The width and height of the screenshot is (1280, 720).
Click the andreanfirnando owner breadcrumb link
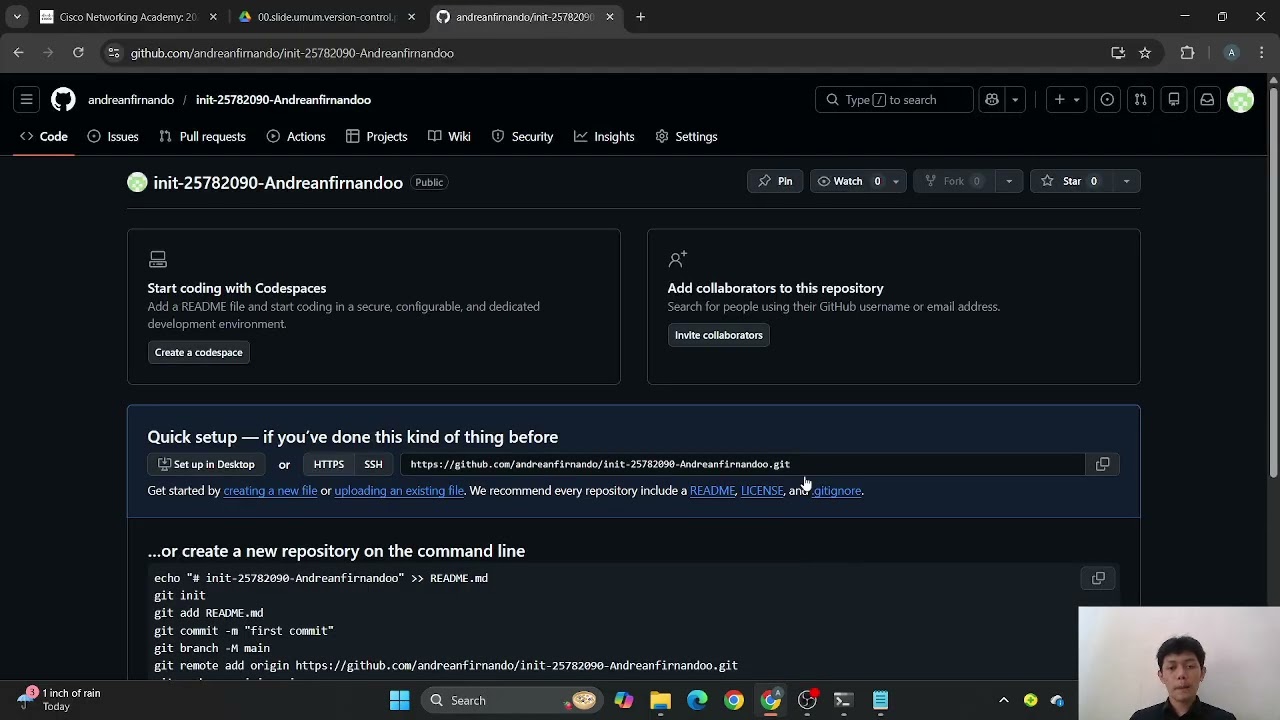coord(131,100)
